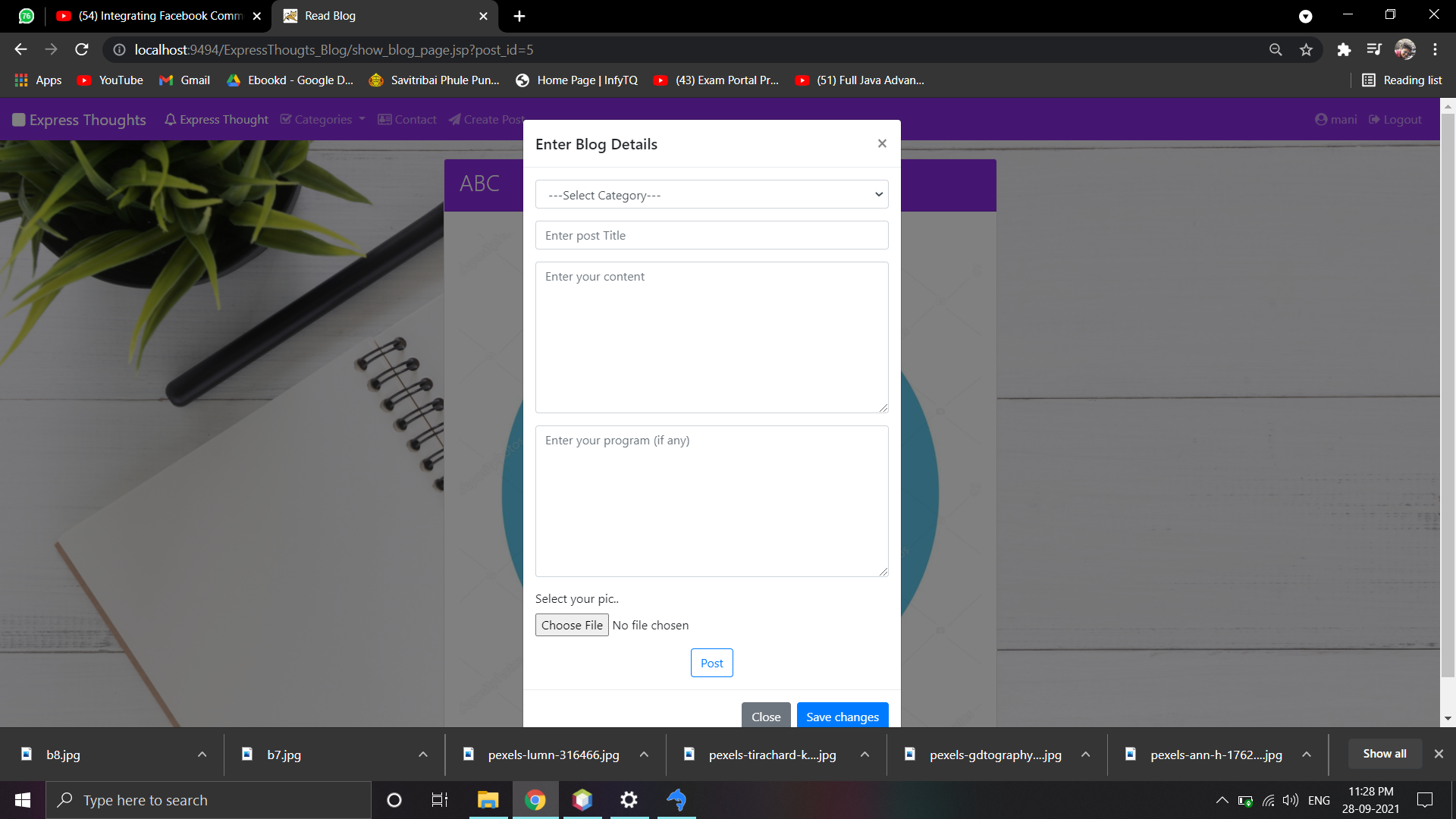Viewport: 1456px width, 819px height.
Task: Click the Reading list icon
Action: (x=1369, y=80)
